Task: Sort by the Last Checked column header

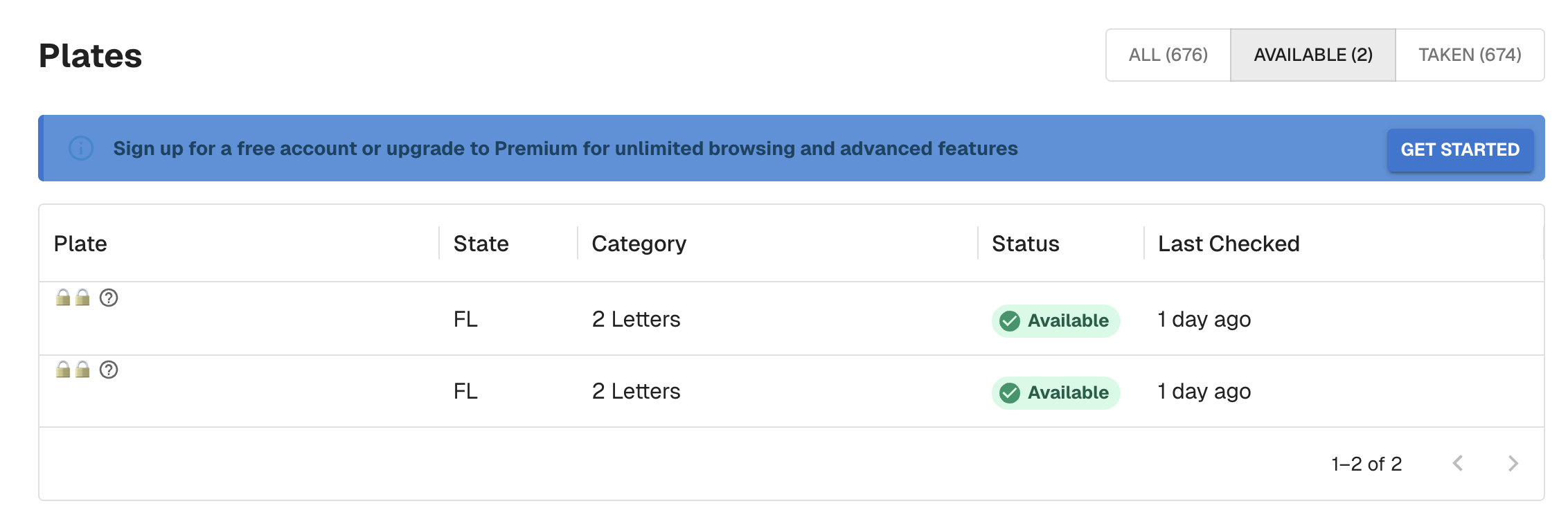Action: point(1228,244)
